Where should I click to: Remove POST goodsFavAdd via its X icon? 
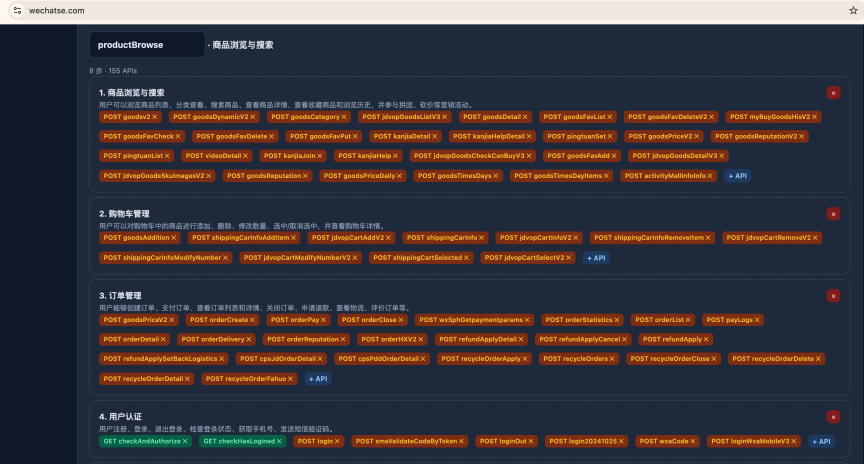click(614, 156)
